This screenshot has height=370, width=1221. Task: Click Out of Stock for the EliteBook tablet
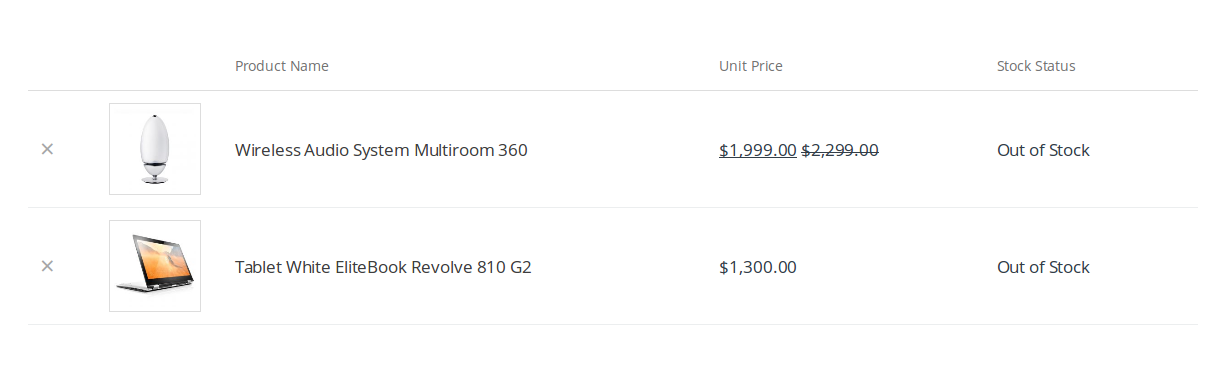coord(1043,267)
